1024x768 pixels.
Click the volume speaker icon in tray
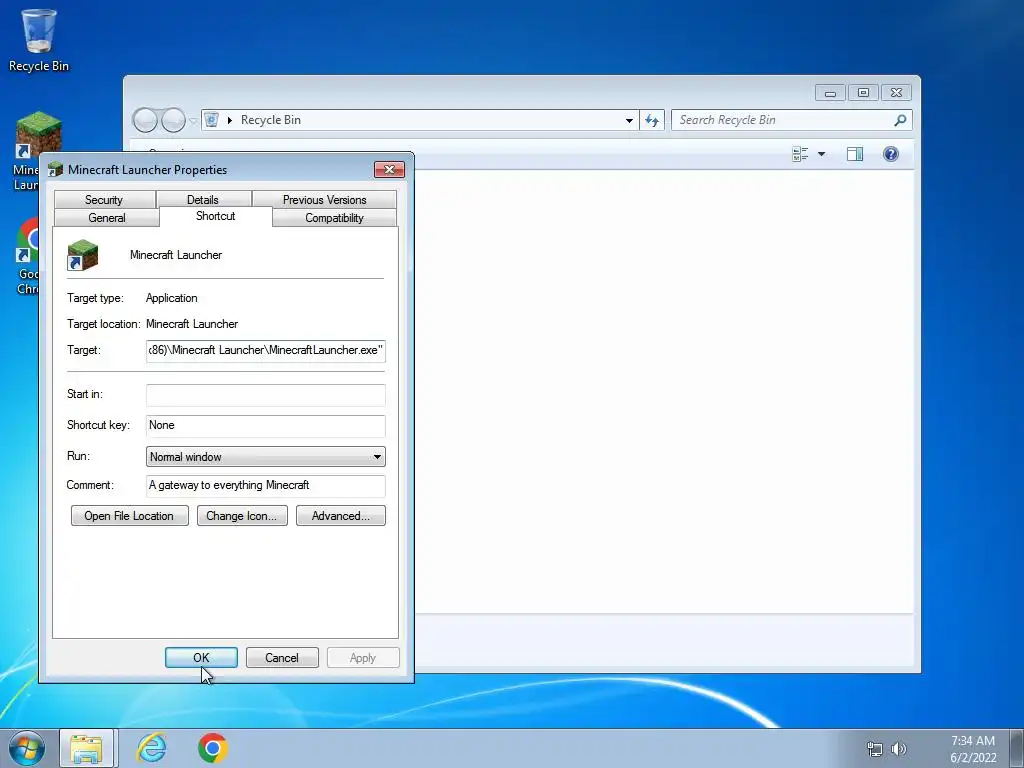(899, 749)
